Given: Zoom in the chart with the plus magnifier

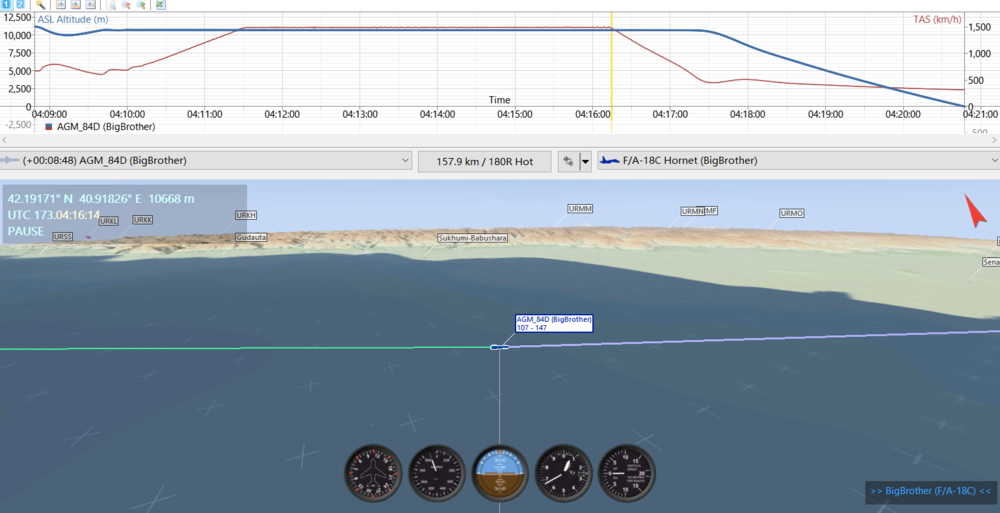Looking at the screenshot, I should click(x=141, y=4).
